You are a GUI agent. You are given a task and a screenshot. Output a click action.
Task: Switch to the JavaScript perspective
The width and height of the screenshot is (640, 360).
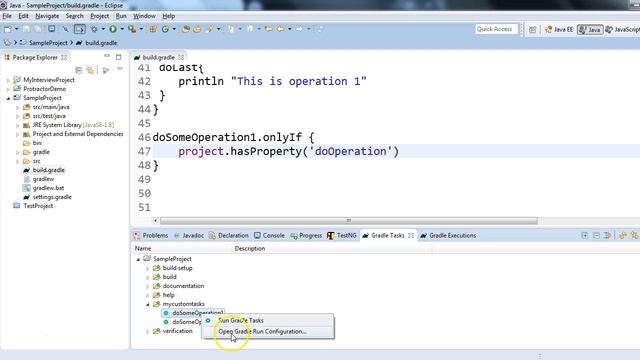(622, 29)
